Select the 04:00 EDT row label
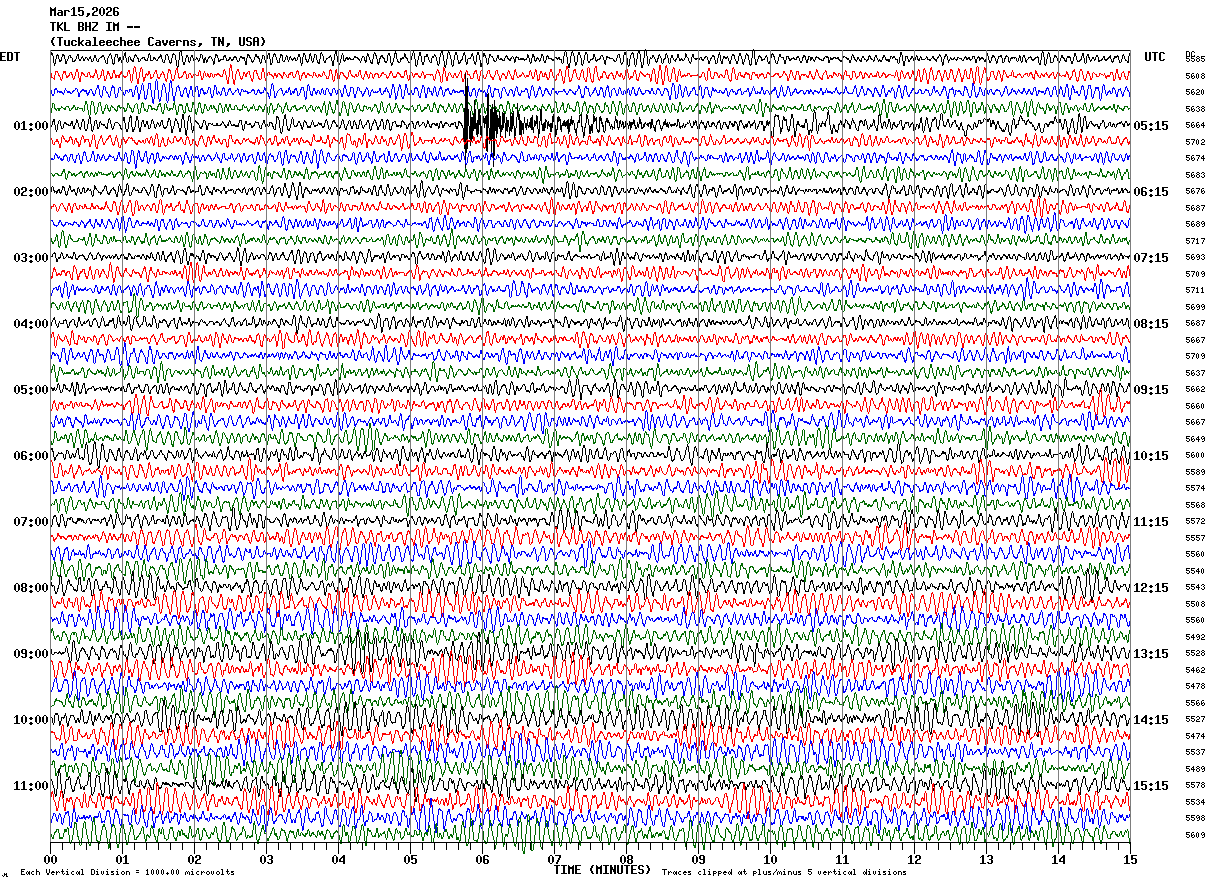 click(31, 324)
